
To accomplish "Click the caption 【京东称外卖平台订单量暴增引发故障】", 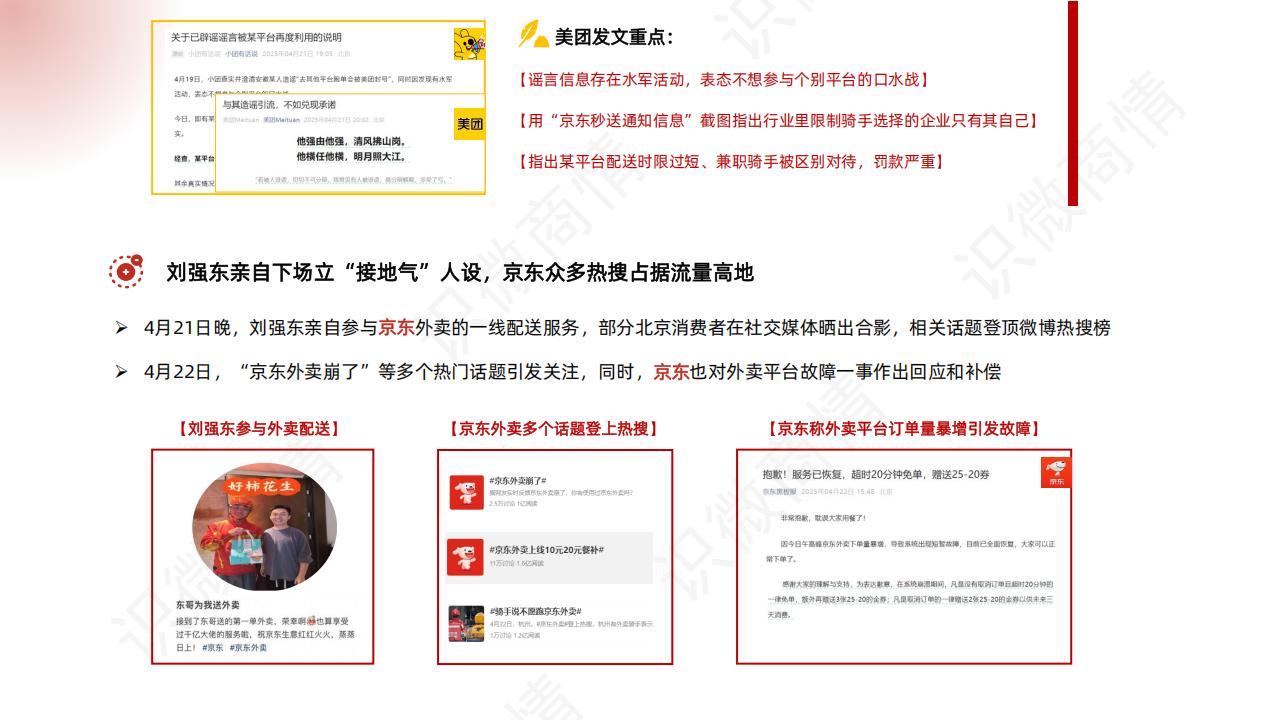I will [904, 429].
